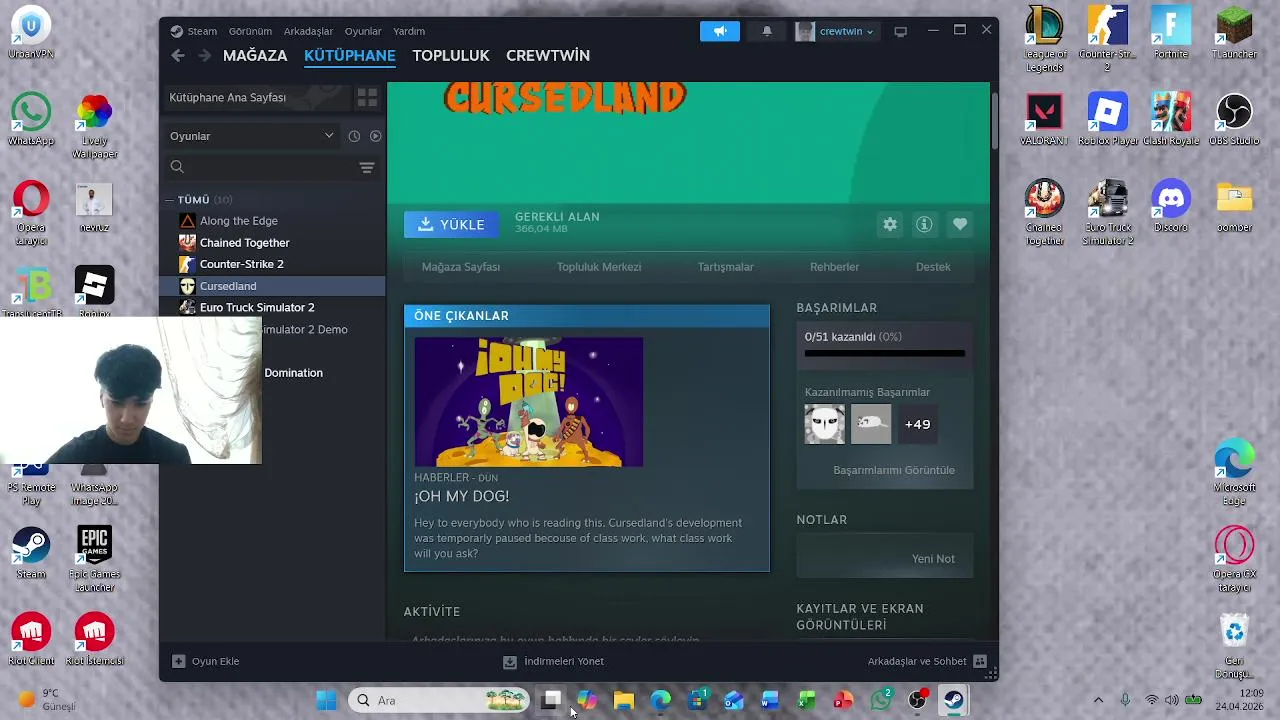
Task: Open the Steam menu
Action: click(x=202, y=31)
